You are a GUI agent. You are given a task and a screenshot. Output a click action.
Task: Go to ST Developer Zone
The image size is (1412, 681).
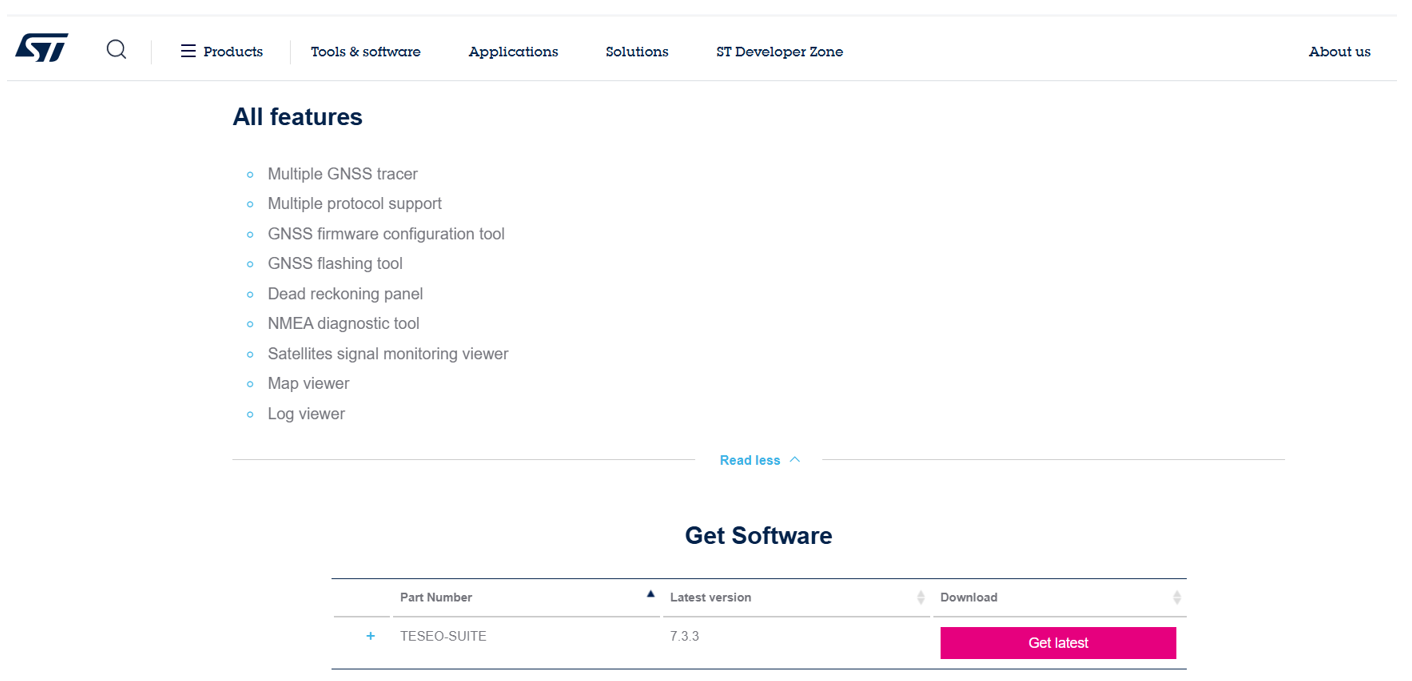tap(779, 52)
